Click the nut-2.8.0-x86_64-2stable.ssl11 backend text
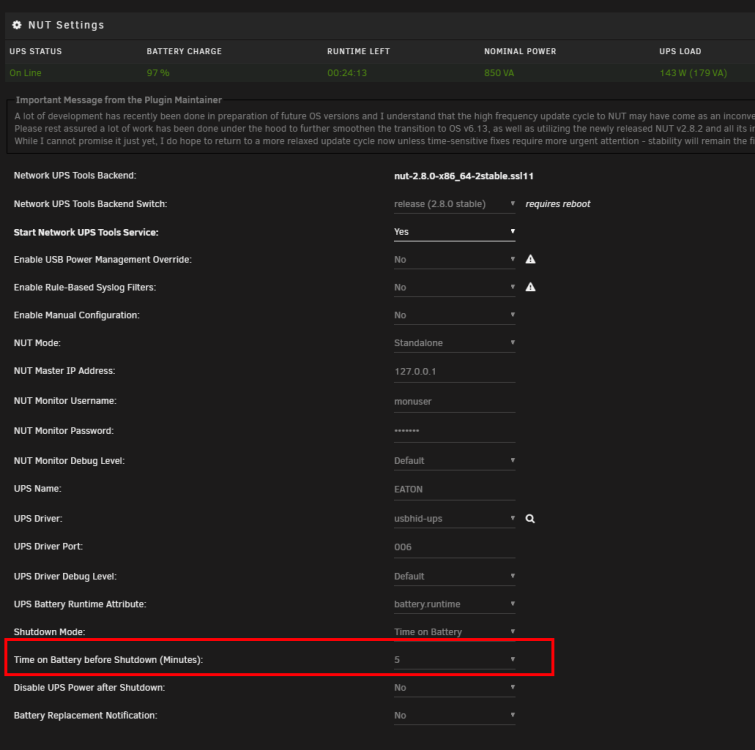The height and width of the screenshot is (750, 755). [x=464, y=176]
